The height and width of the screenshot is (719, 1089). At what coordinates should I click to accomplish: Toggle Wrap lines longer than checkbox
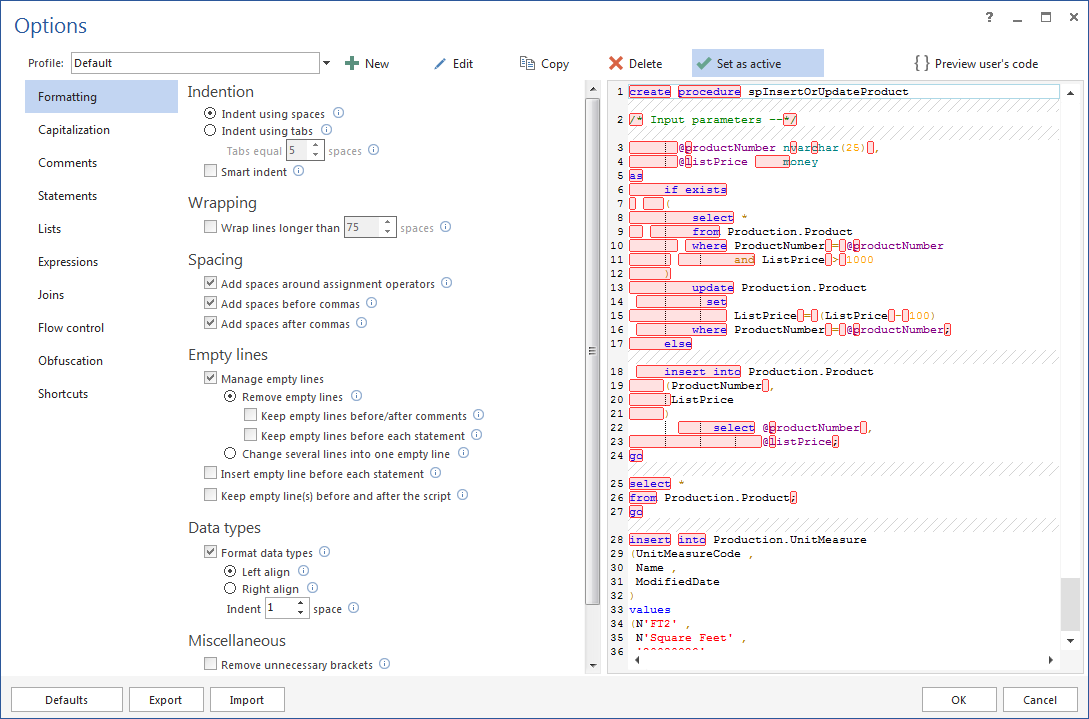coord(210,228)
